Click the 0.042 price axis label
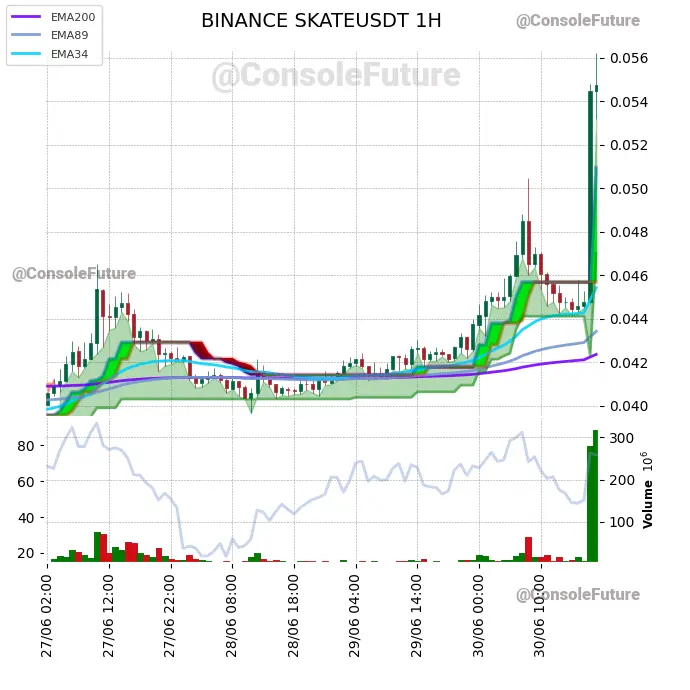 pos(629,363)
